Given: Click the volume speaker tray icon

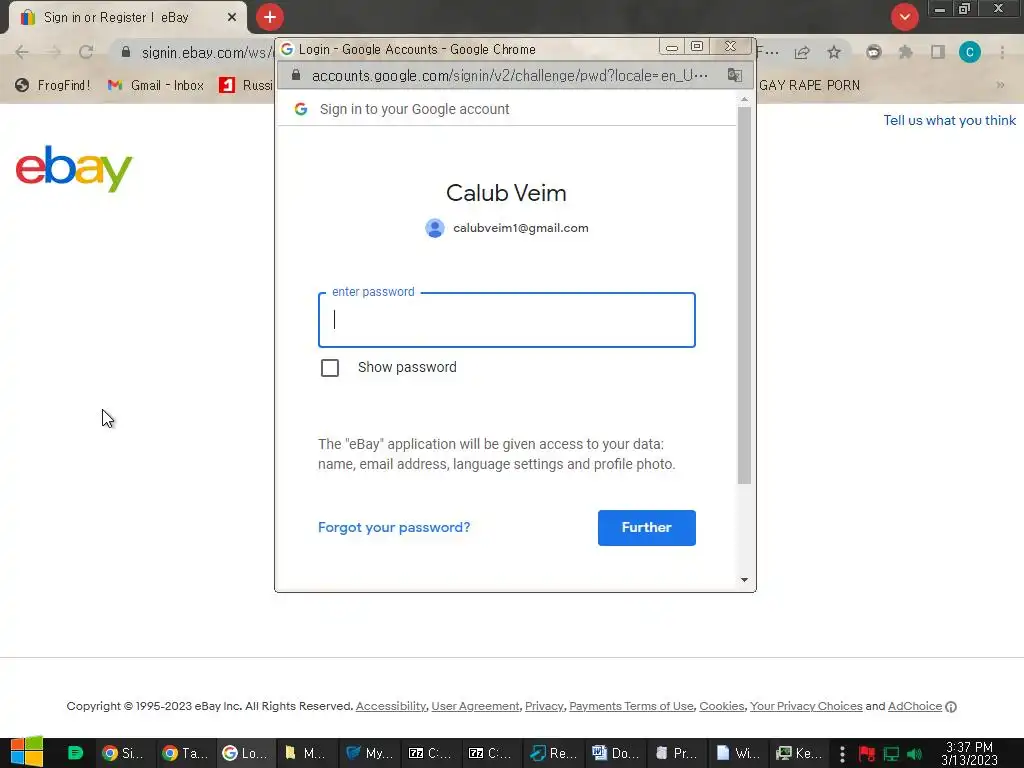Looking at the screenshot, I should tap(914, 754).
